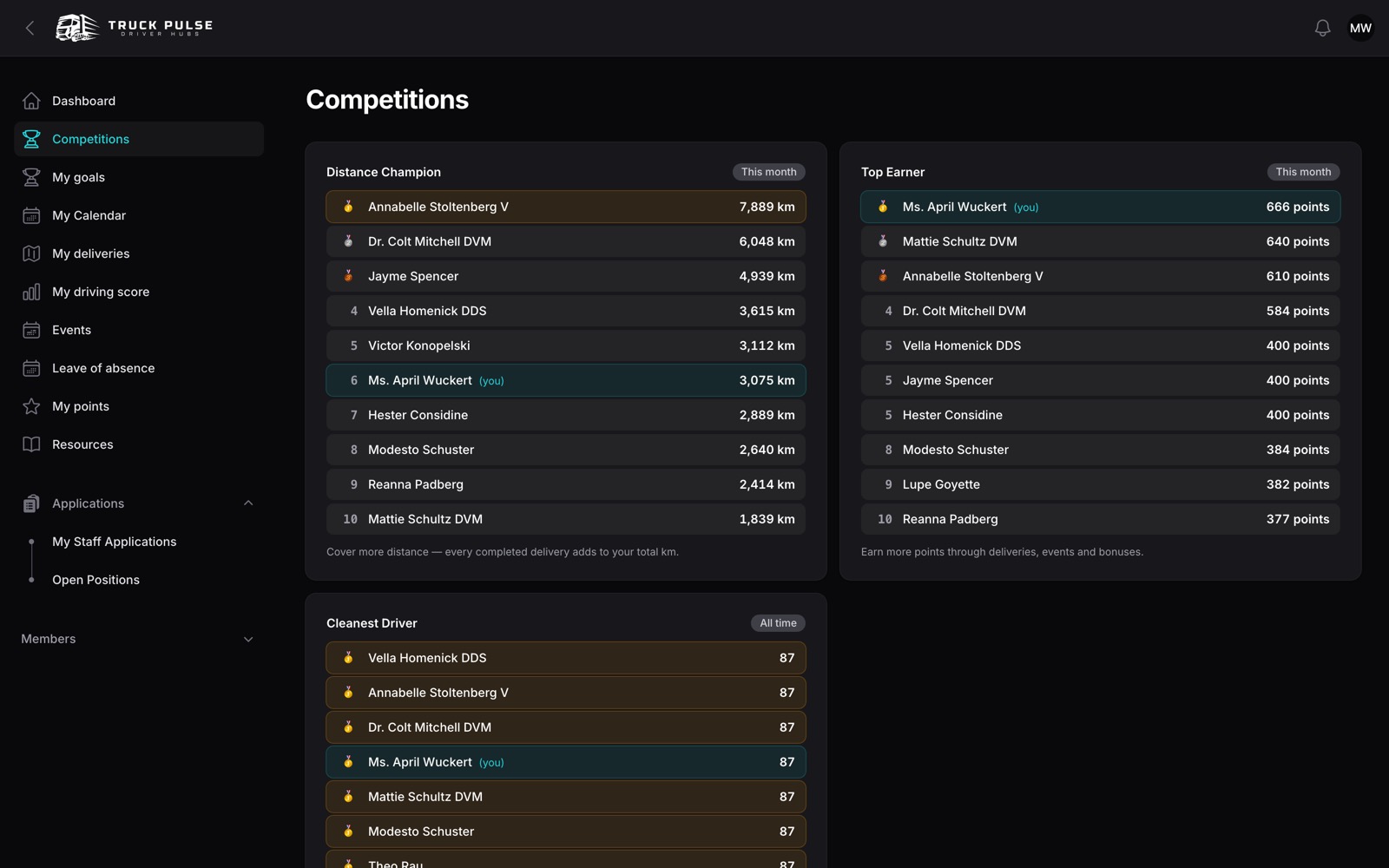This screenshot has width=1389, height=868.
Task: Click the My Calendar icon
Action: 31,215
